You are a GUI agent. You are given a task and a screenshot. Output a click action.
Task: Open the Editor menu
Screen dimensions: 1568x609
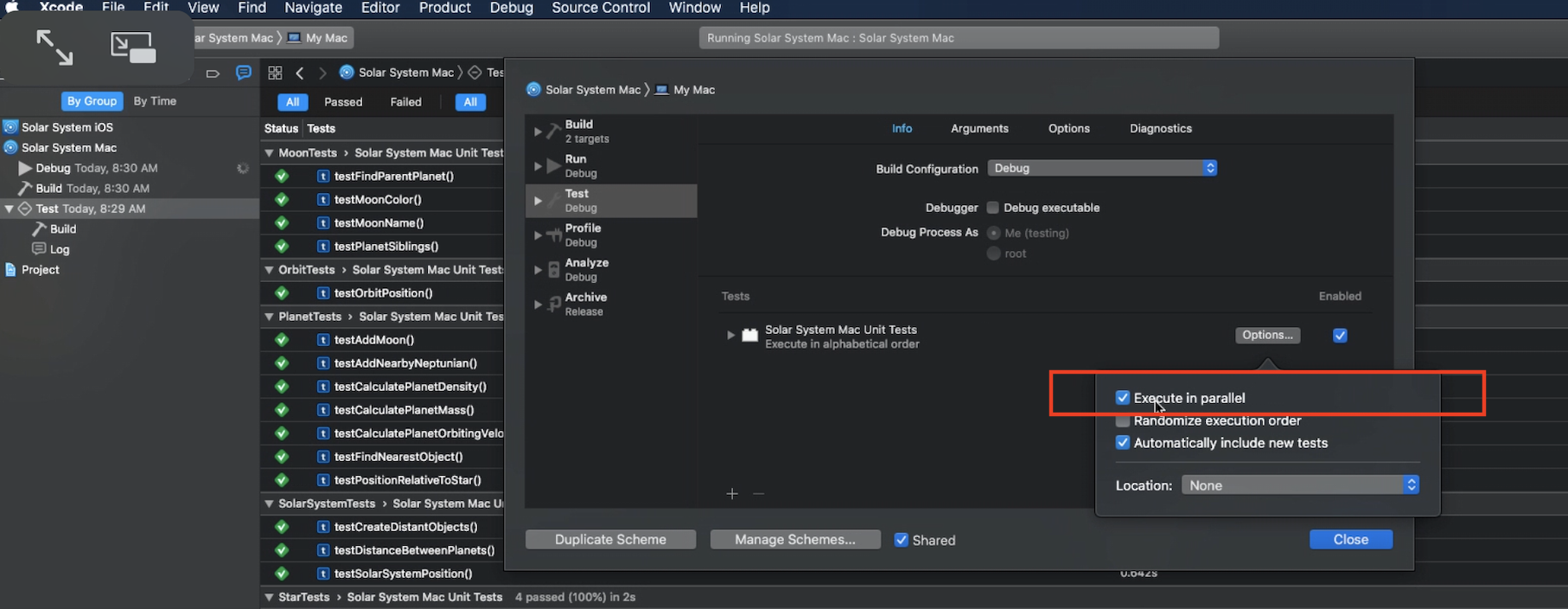[380, 8]
